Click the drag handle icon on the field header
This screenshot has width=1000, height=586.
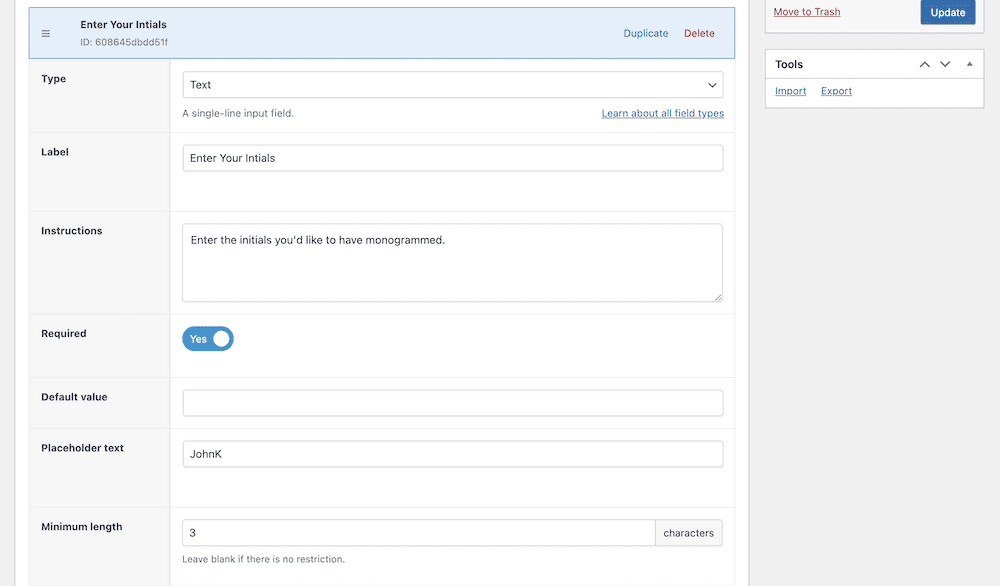[x=44, y=33]
